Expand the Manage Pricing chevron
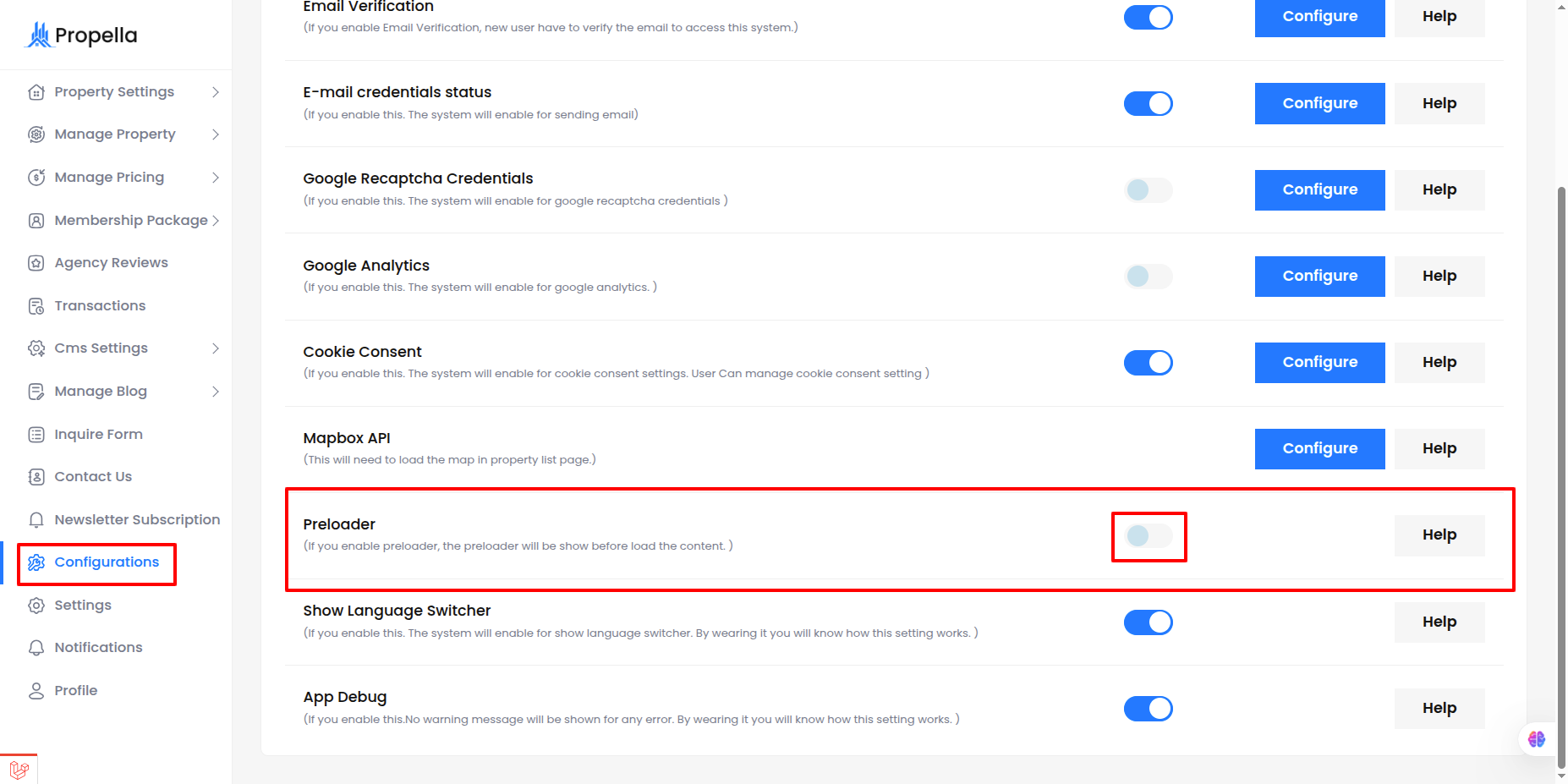The height and width of the screenshot is (784, 1568). [216, 178]
